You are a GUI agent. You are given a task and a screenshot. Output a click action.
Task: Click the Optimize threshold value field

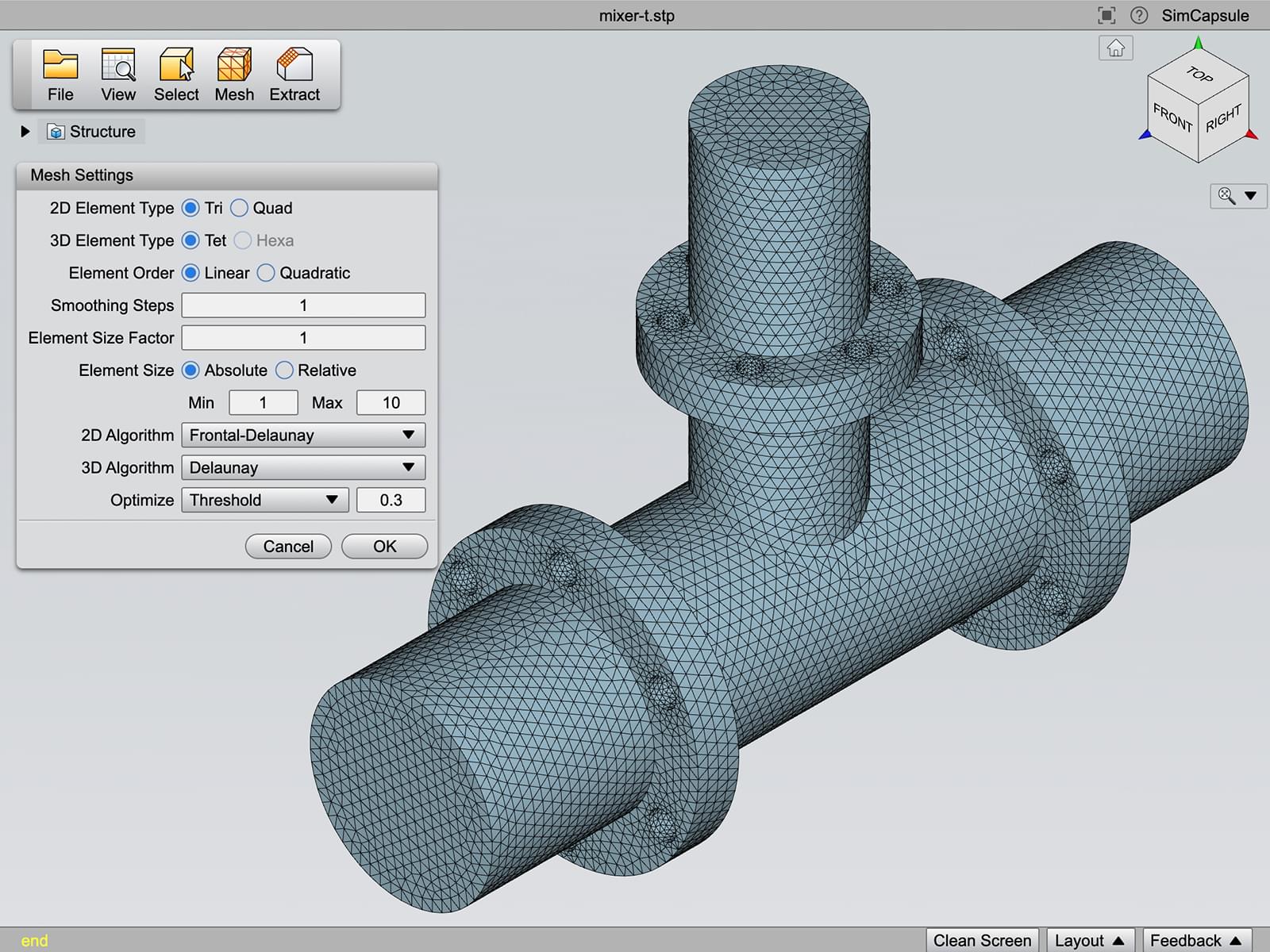click(391, 501)
